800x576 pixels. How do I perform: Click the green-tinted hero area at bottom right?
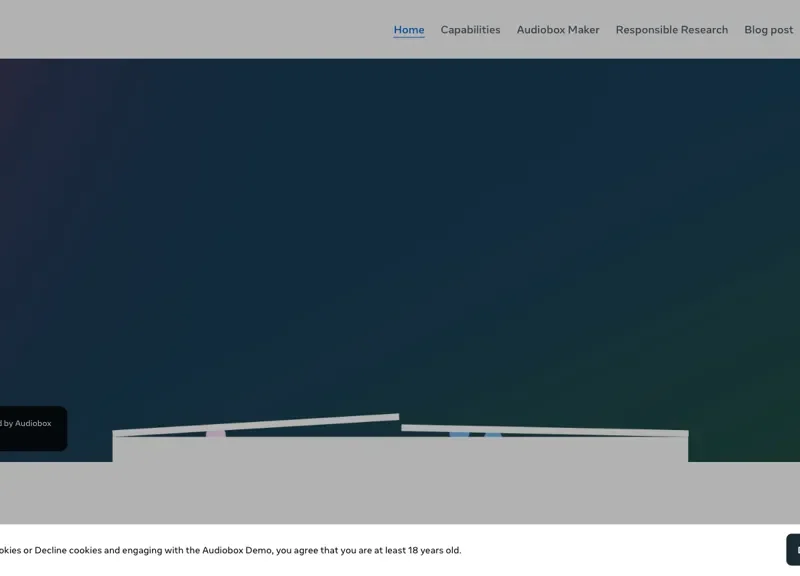point(750,420)
